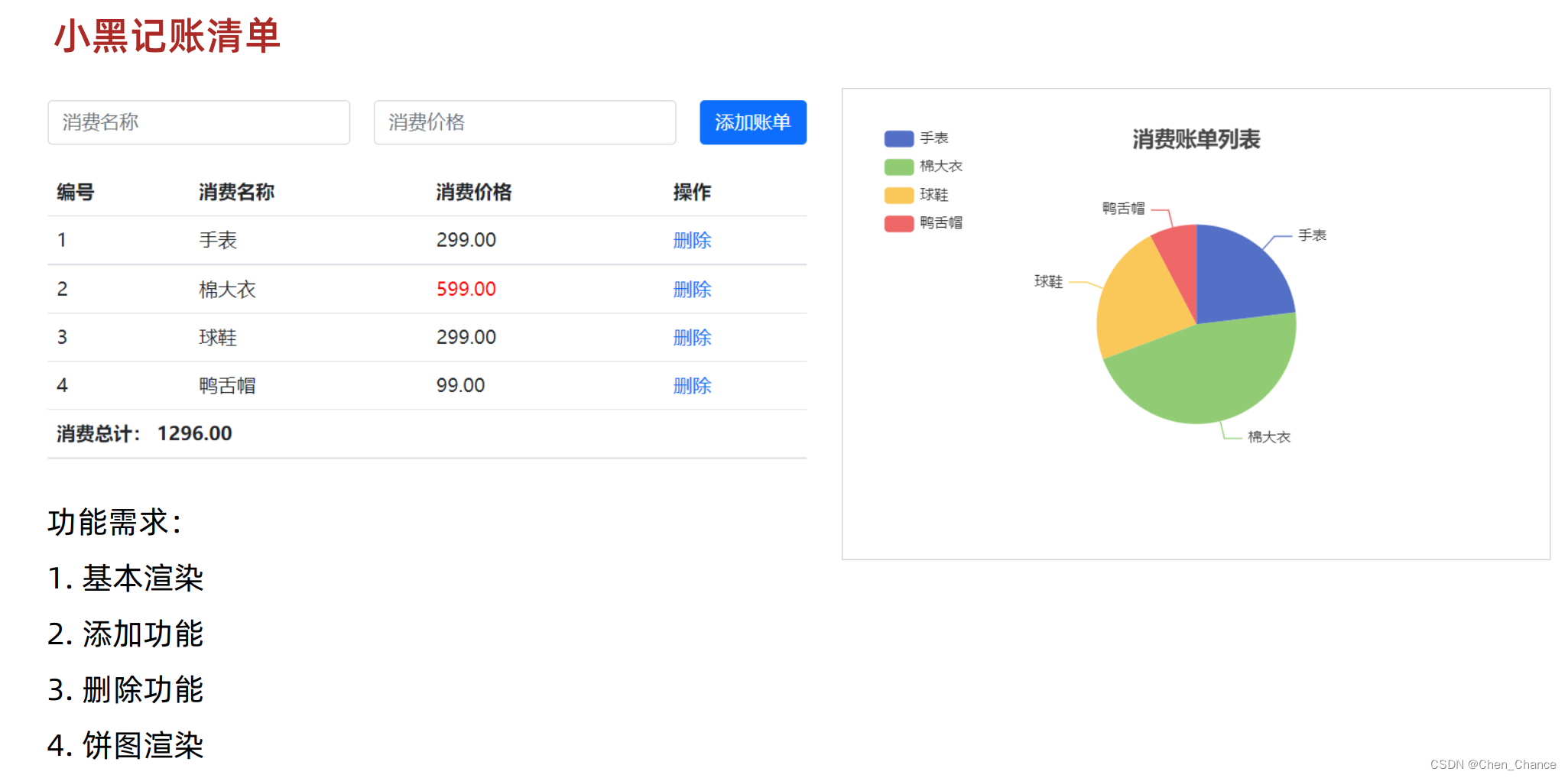
Task: Delete the 球鞋 row
Action: click(x=692, y=337)
